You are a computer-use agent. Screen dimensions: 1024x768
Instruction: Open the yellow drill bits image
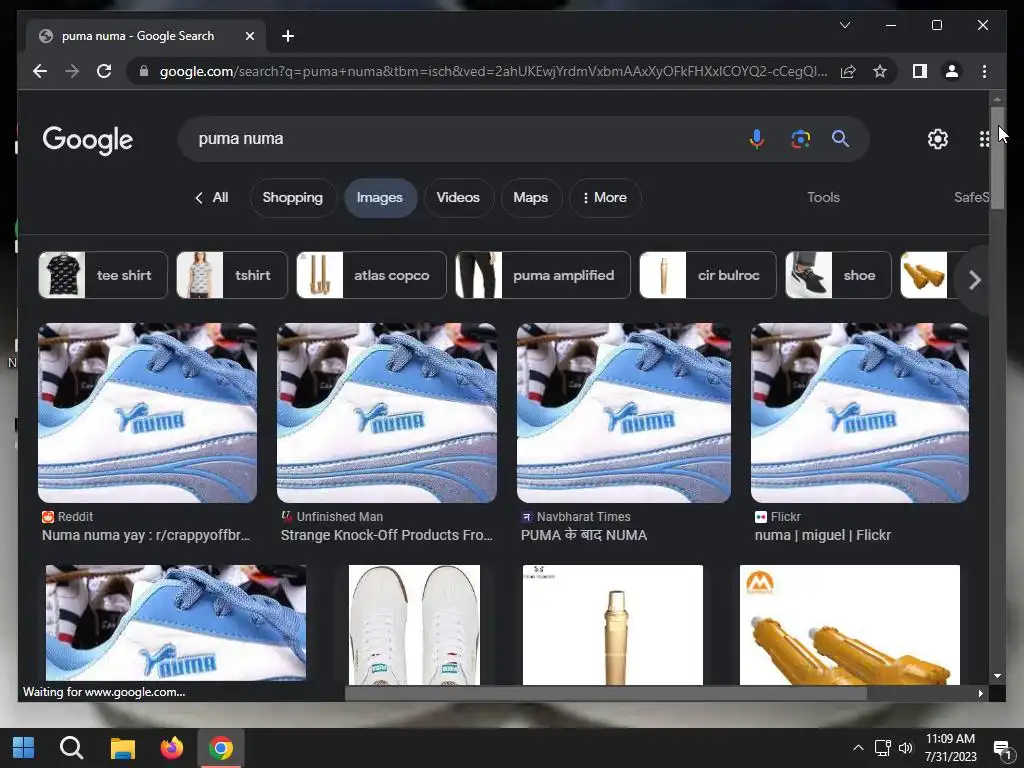pos(850,625)
